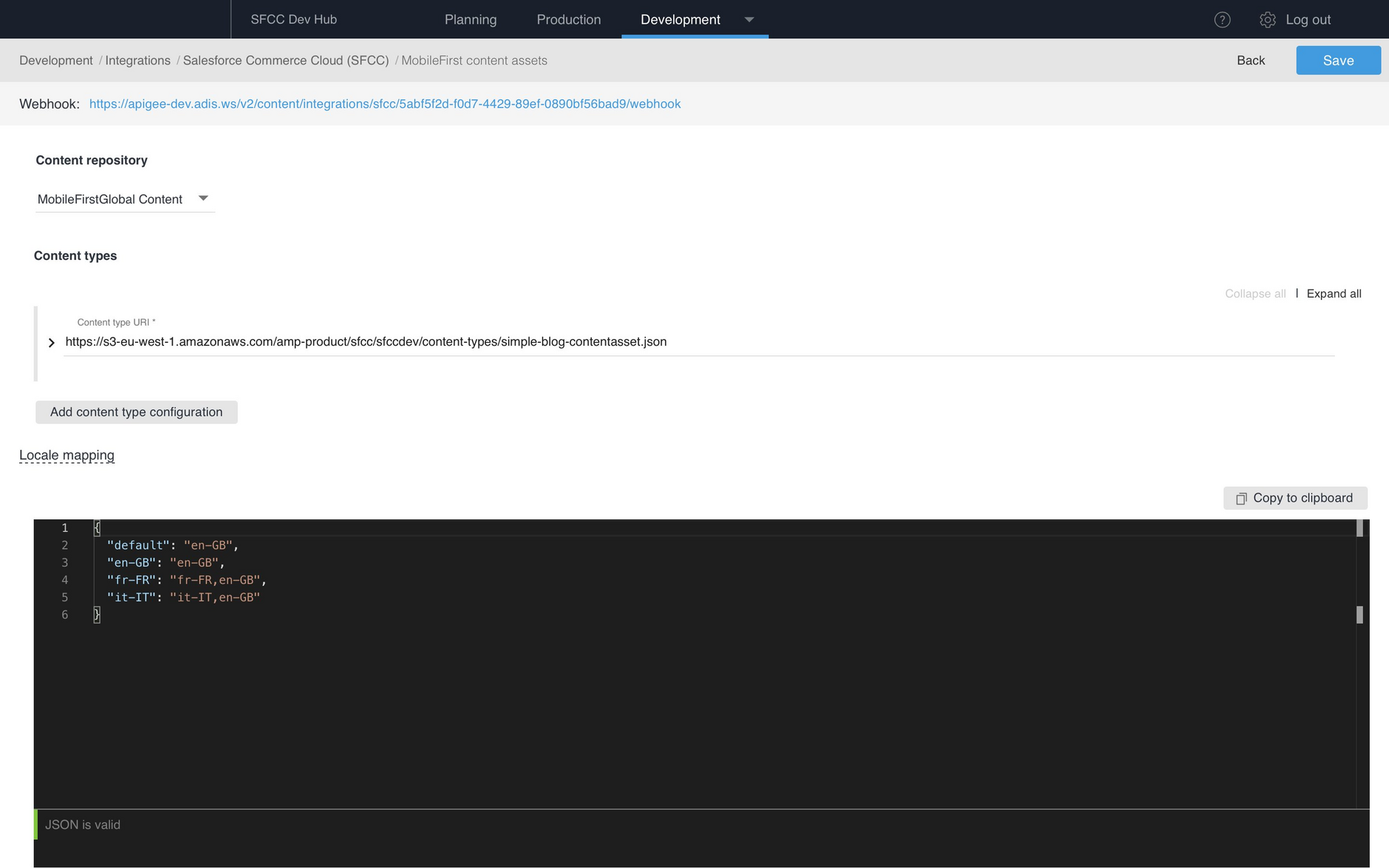Click line number 1 in editor gutter

pos(65,527)
